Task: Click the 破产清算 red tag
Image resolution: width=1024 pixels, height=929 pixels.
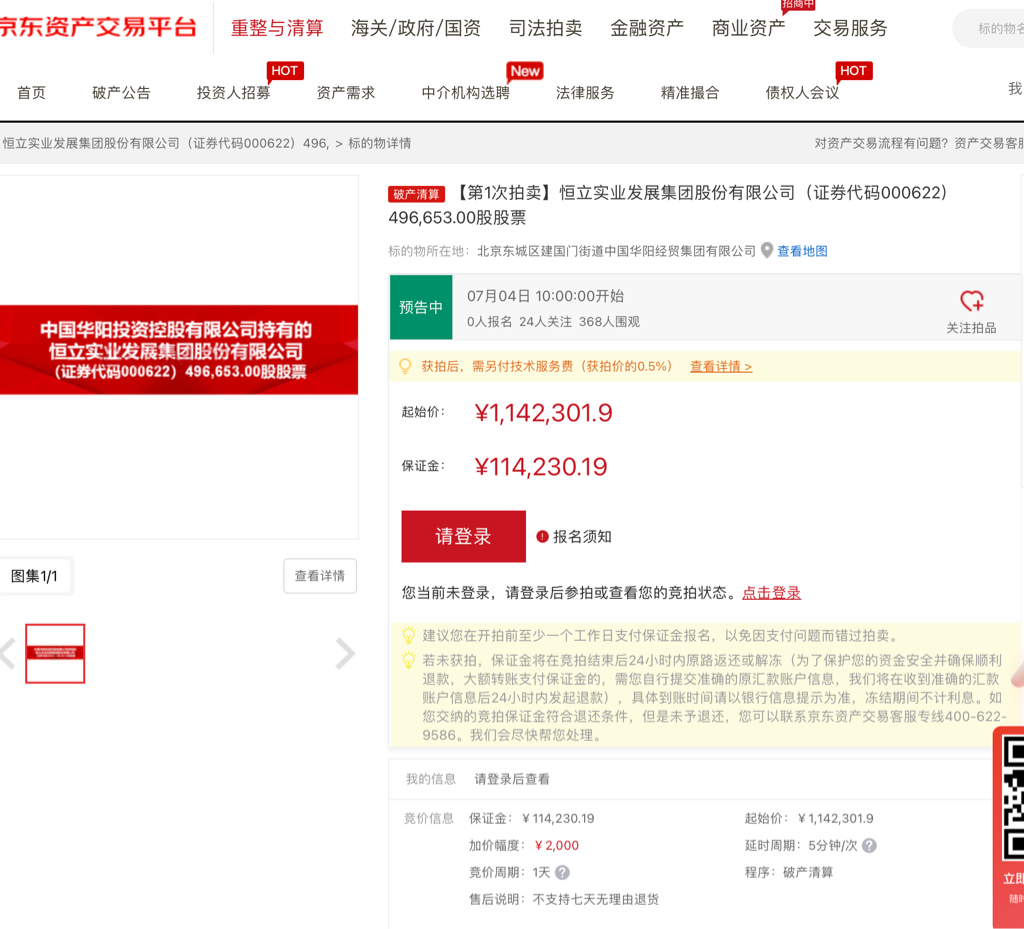Action: pyautogui.click(x=417, y=194)
